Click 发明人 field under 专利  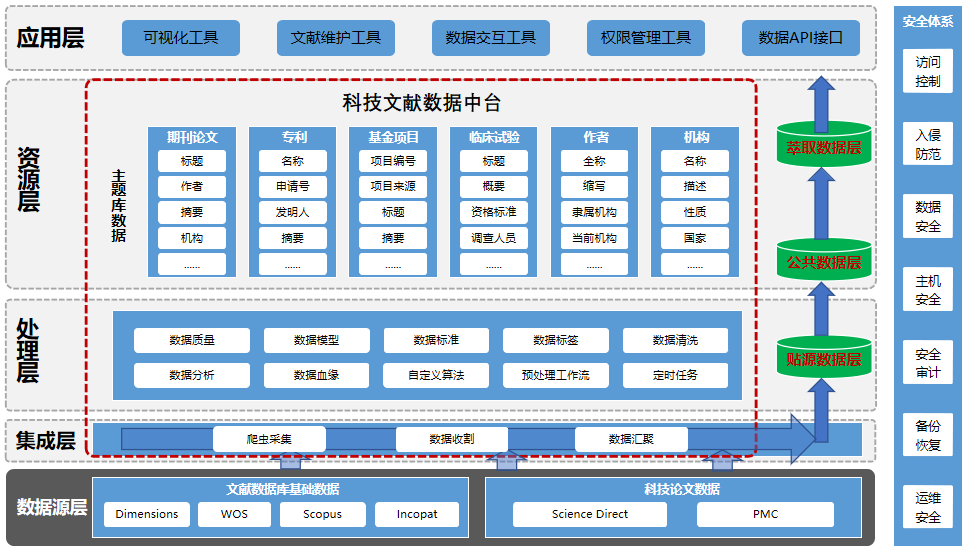[x=292, y=212]
